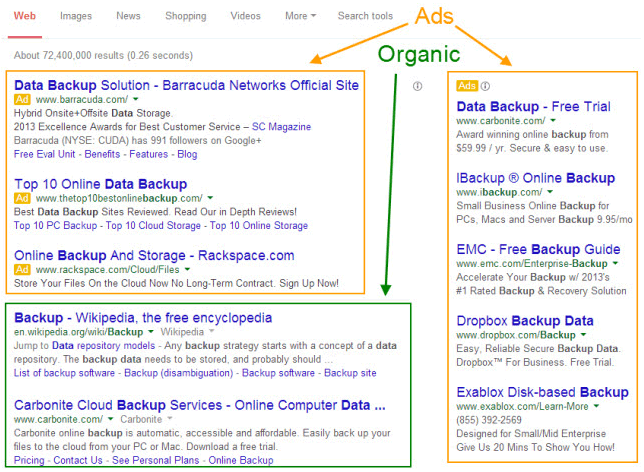Viewport: 644px width, 472px height.
Task: Expand dropdown arrow next to www.barracuda.com
Action: [x=136, y=99]
